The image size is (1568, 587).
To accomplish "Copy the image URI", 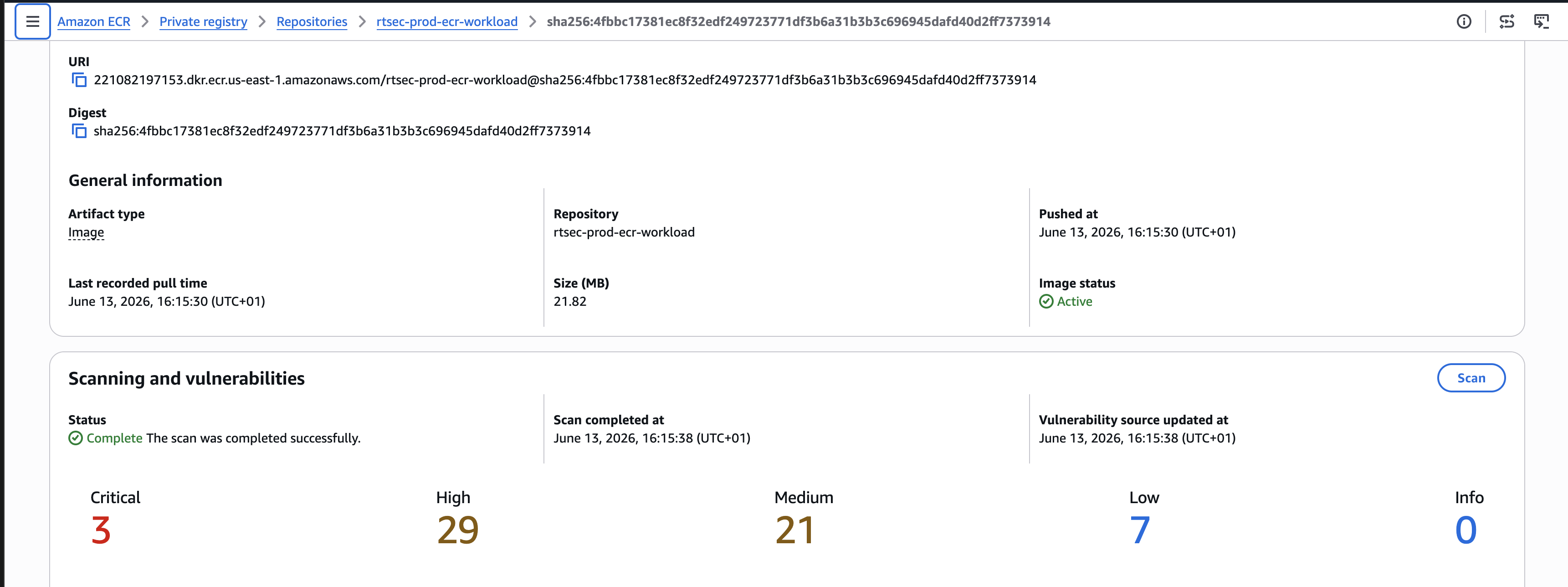I will 79,80.
